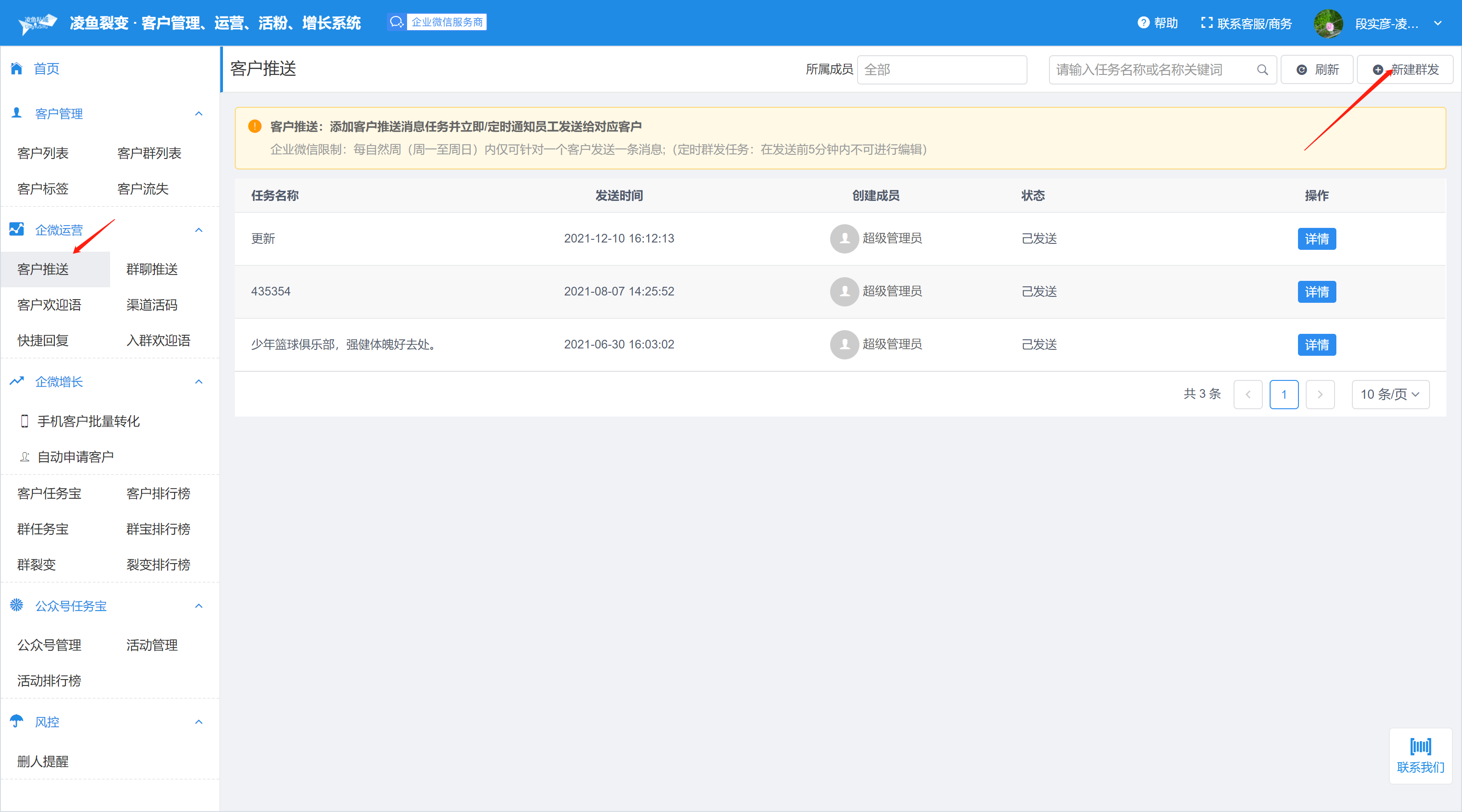Click 新建群发 button
Screen dimensions: 1462x812
pos(1405,70)
